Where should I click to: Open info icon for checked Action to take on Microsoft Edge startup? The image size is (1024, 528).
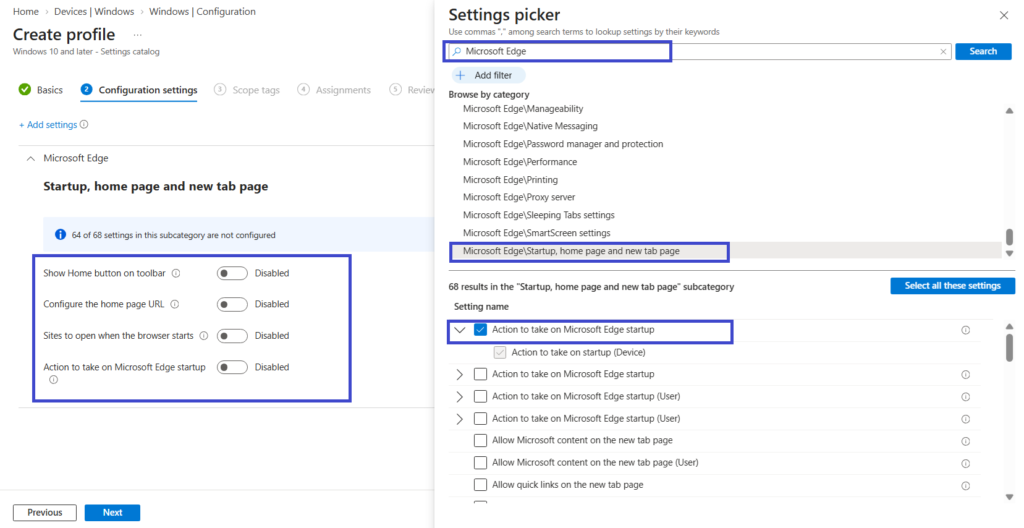965,330
